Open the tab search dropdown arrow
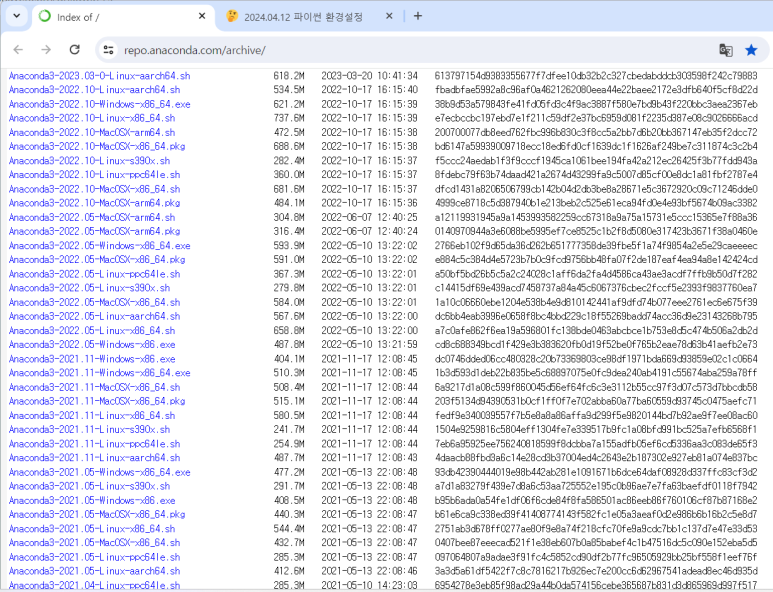This screenshot has width=773, height=592. tap(16, 16)
